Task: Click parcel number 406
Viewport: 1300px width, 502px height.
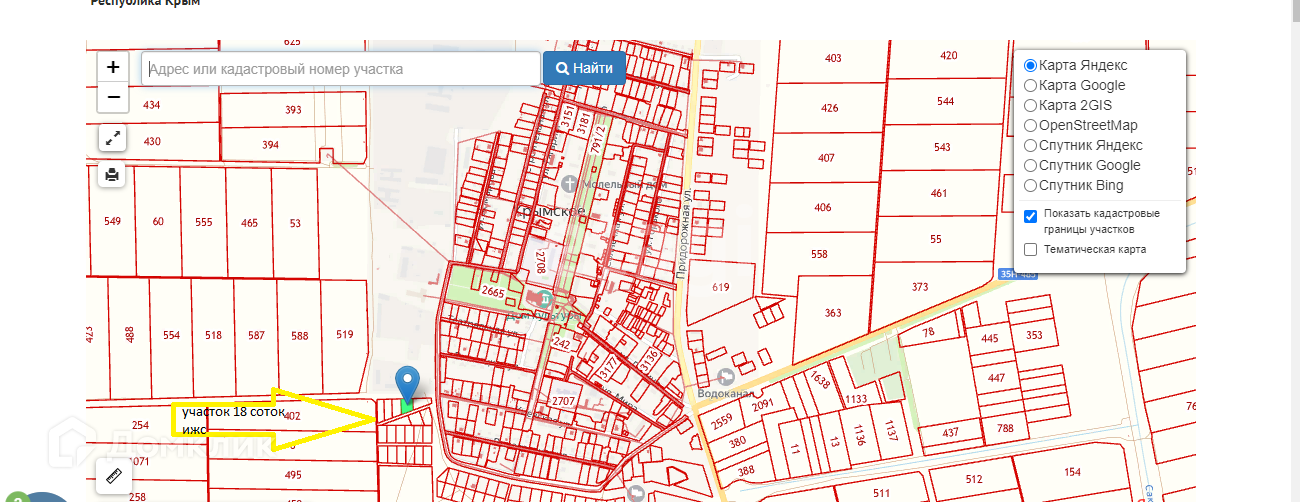Action: [x=822, y=207]
